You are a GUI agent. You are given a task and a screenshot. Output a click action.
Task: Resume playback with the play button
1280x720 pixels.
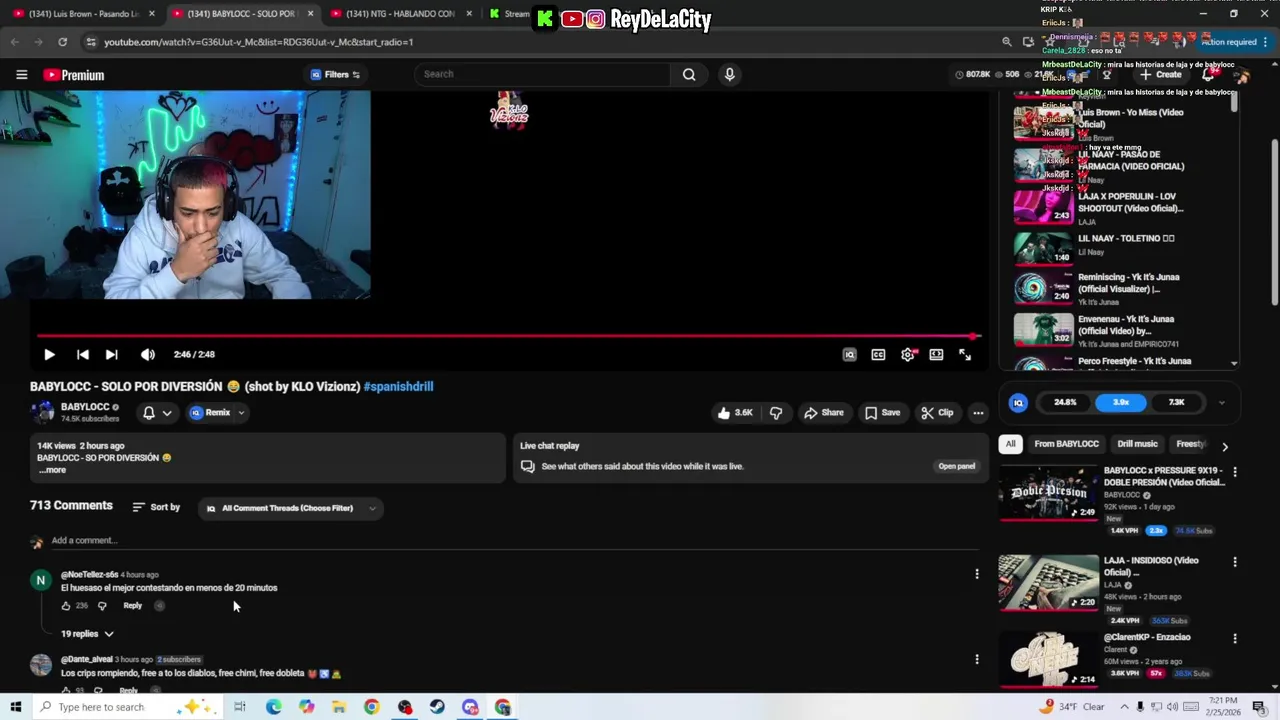[49, 354]
